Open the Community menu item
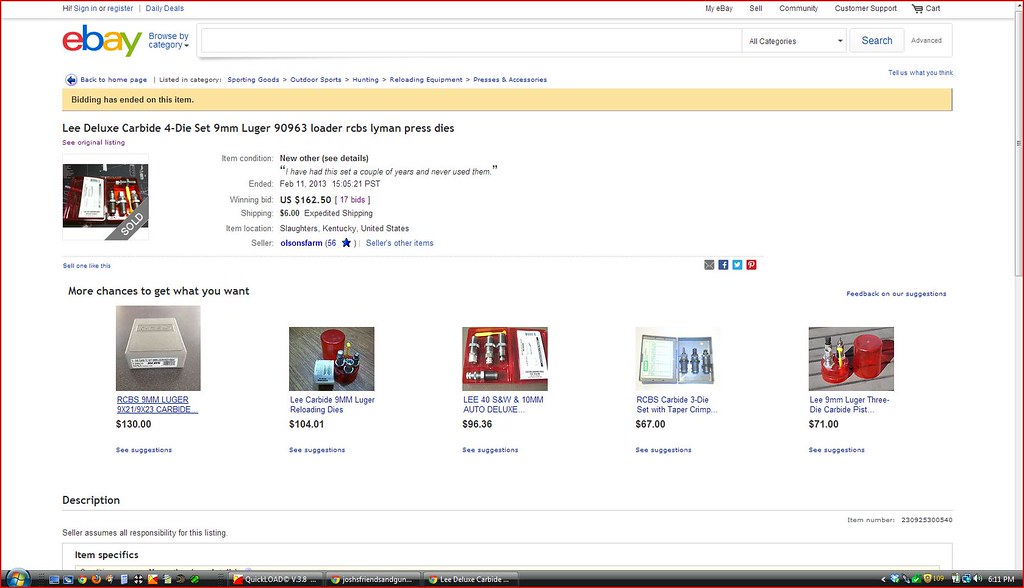 798,8
